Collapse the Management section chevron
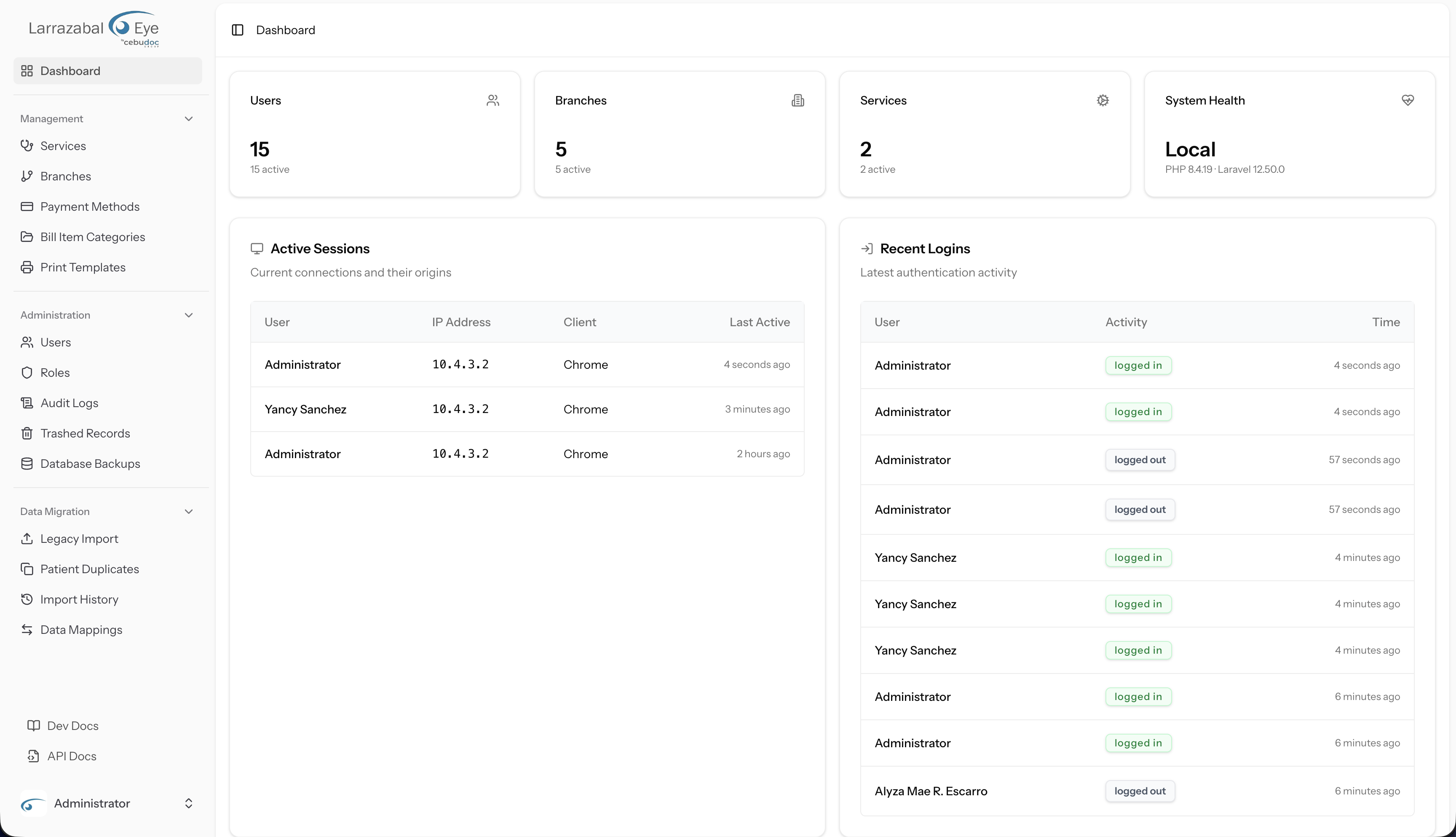This screenshot has height=837, width=1456. (x=188, y=118)
